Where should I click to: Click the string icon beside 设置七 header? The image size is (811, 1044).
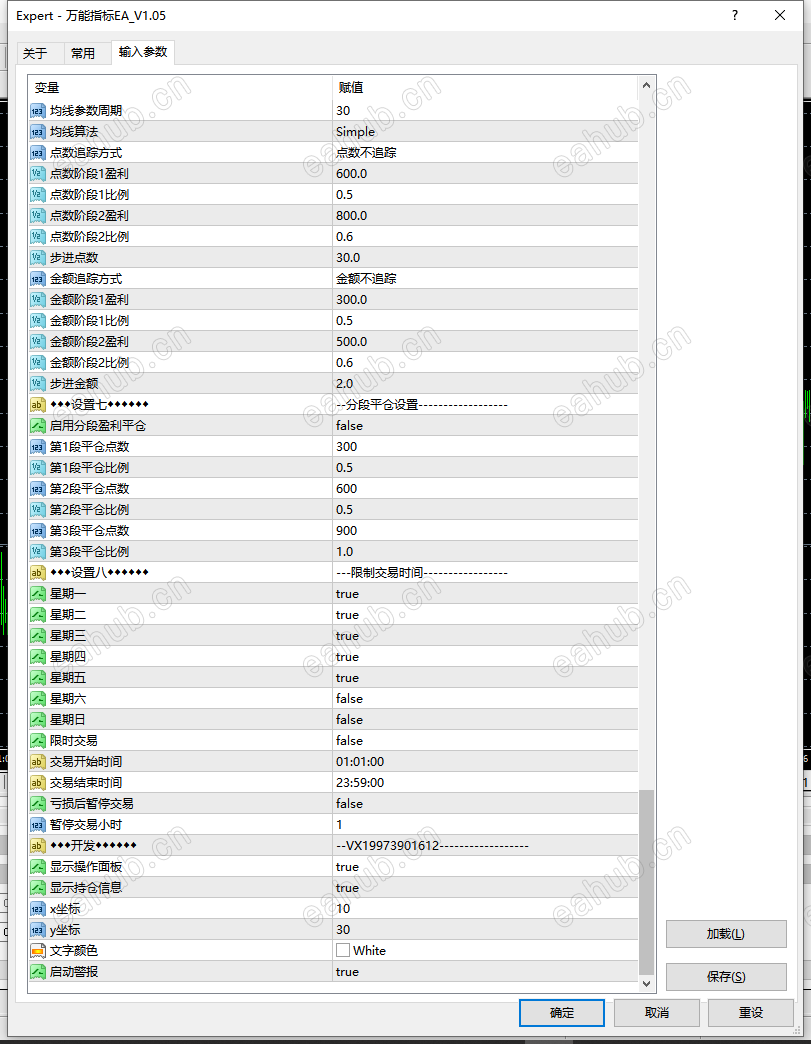coord(38,405)
